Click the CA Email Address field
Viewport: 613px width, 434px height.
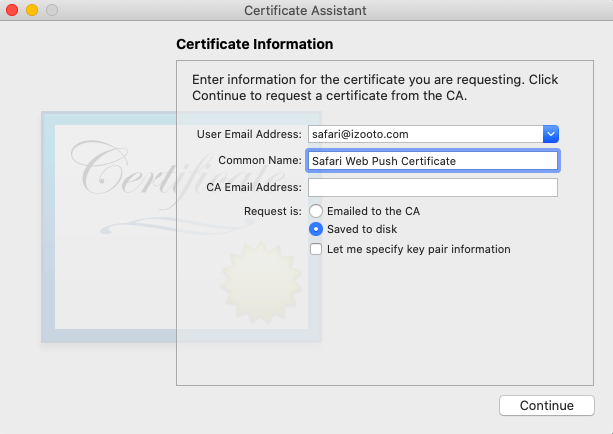(433, 187)
